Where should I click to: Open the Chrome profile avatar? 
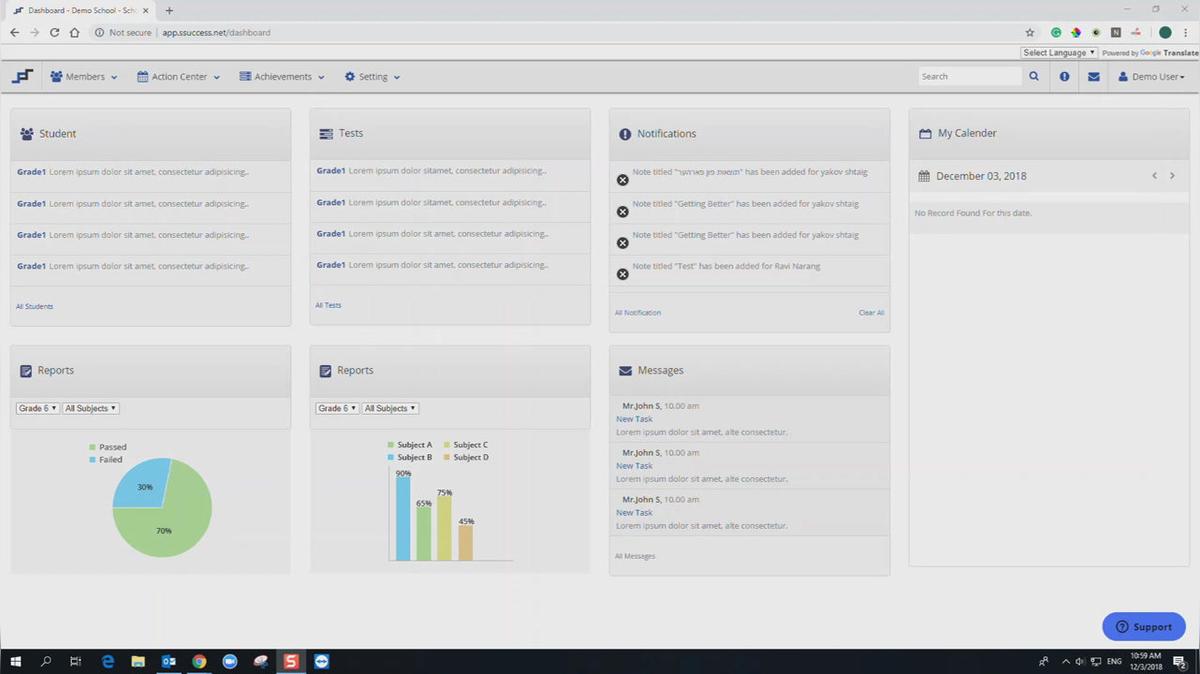pos(1165,32)
